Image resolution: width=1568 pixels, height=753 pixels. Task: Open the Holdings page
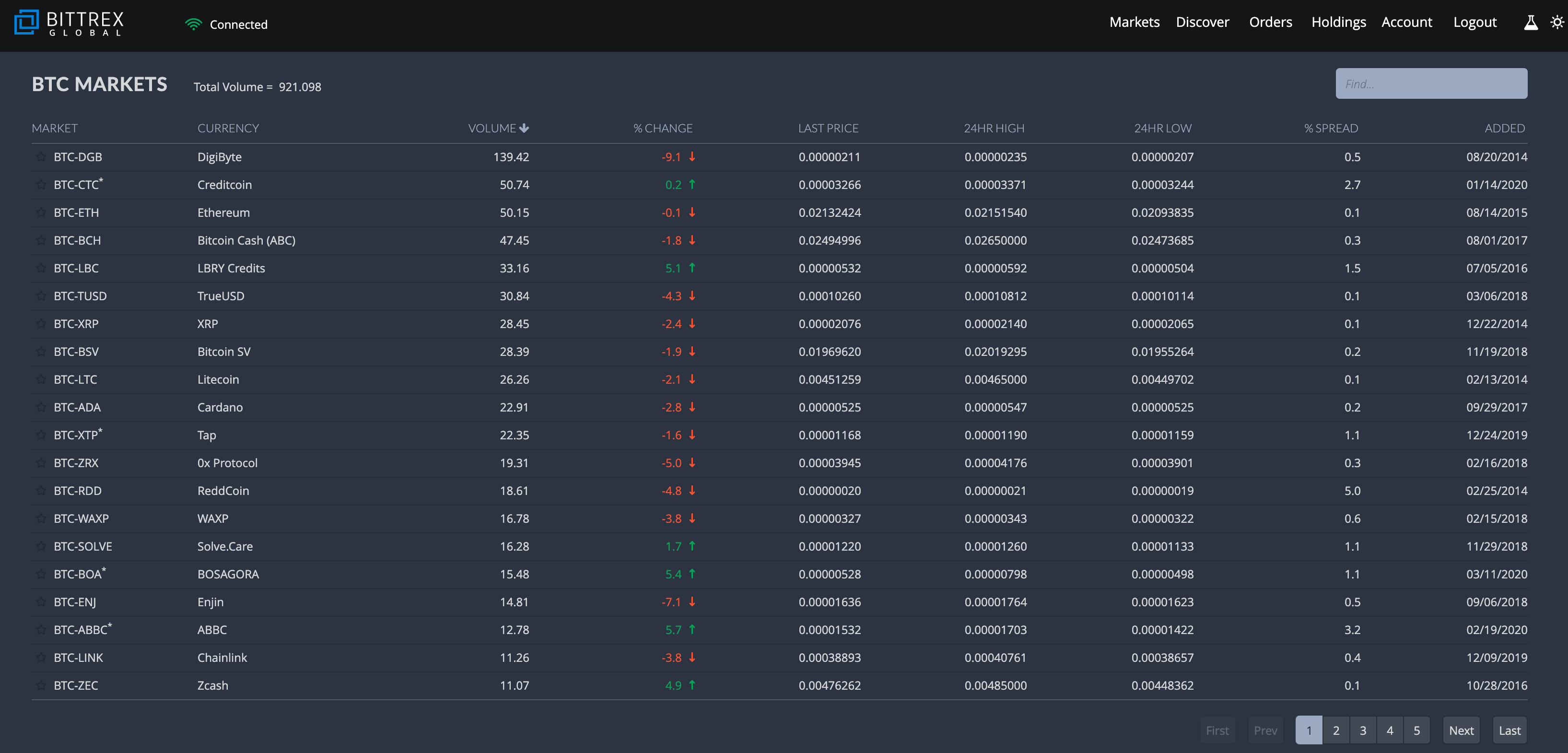pos(1338,23)
